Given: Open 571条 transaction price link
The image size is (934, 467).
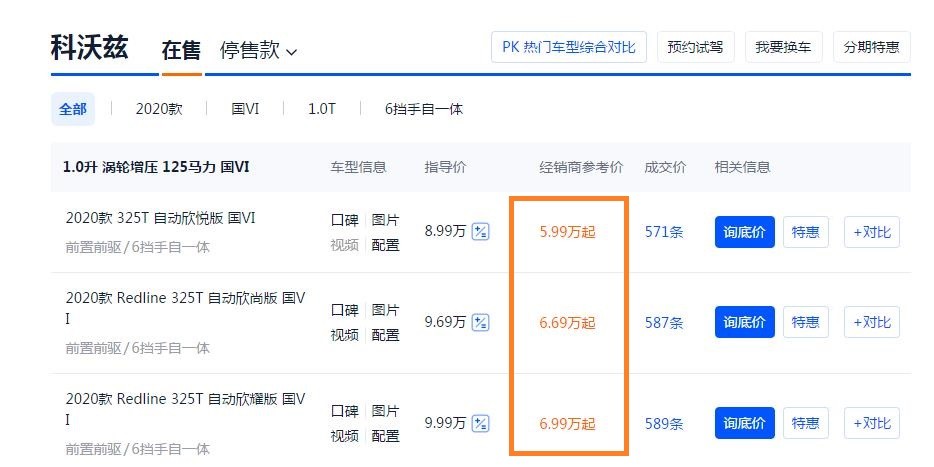Looking at the screenshot, I should click(x=664, y=232).
